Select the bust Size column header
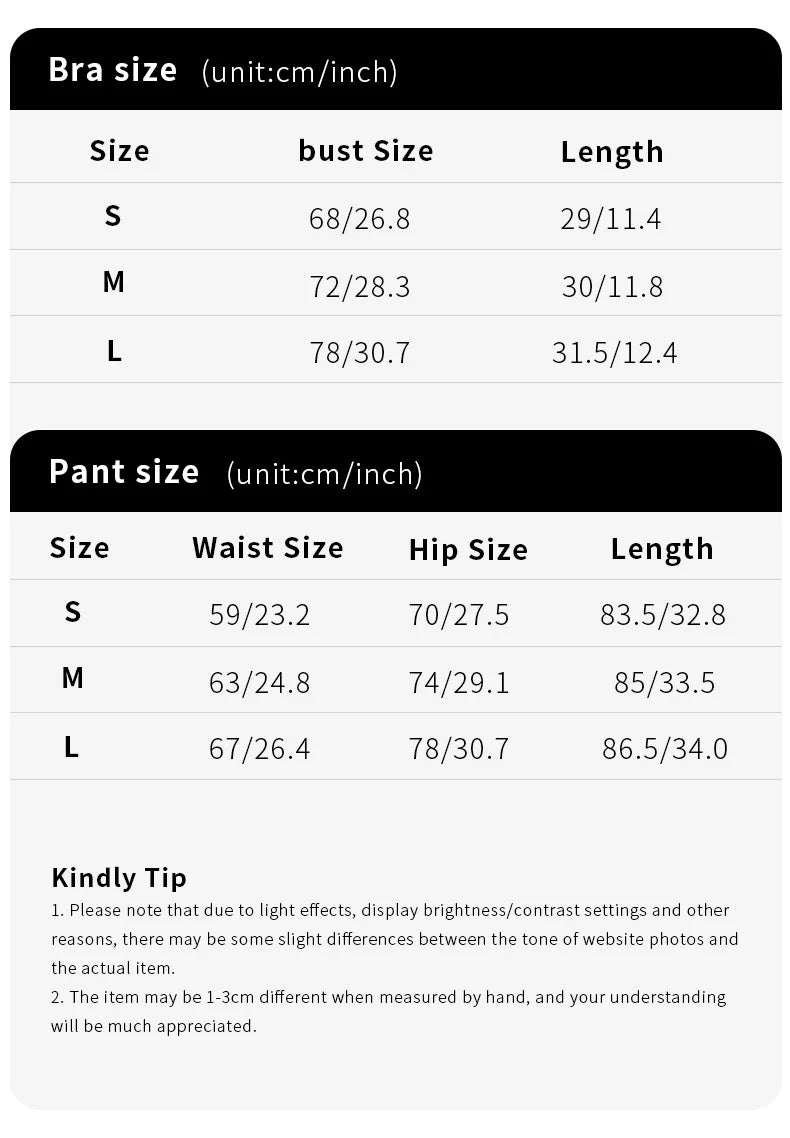Viewport: 790px width, 1138px height. 366,151
